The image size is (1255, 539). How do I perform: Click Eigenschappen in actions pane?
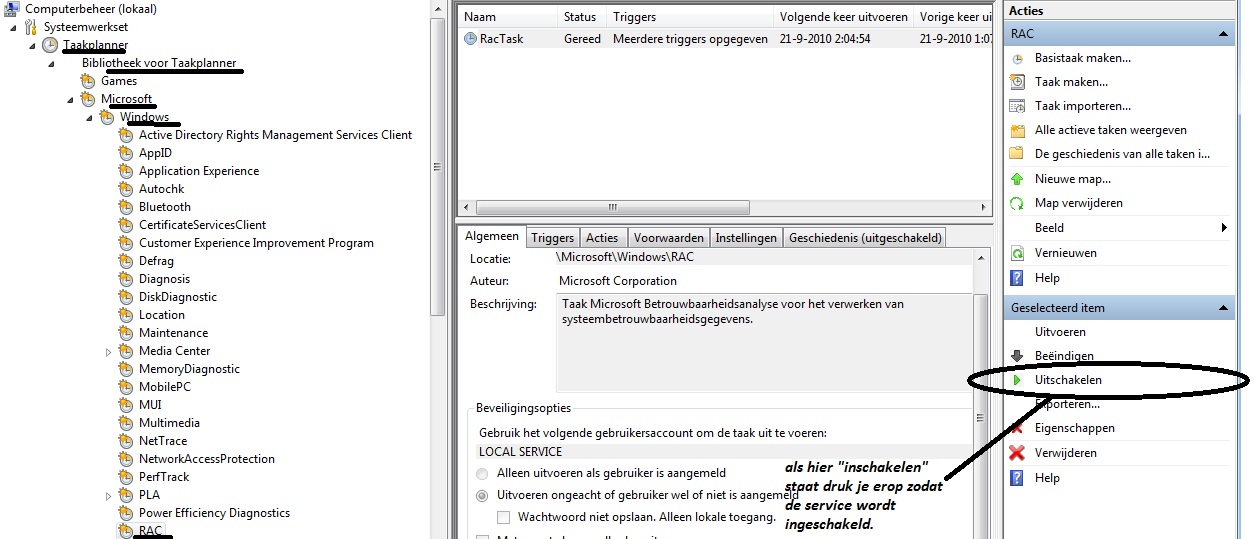1074,428
